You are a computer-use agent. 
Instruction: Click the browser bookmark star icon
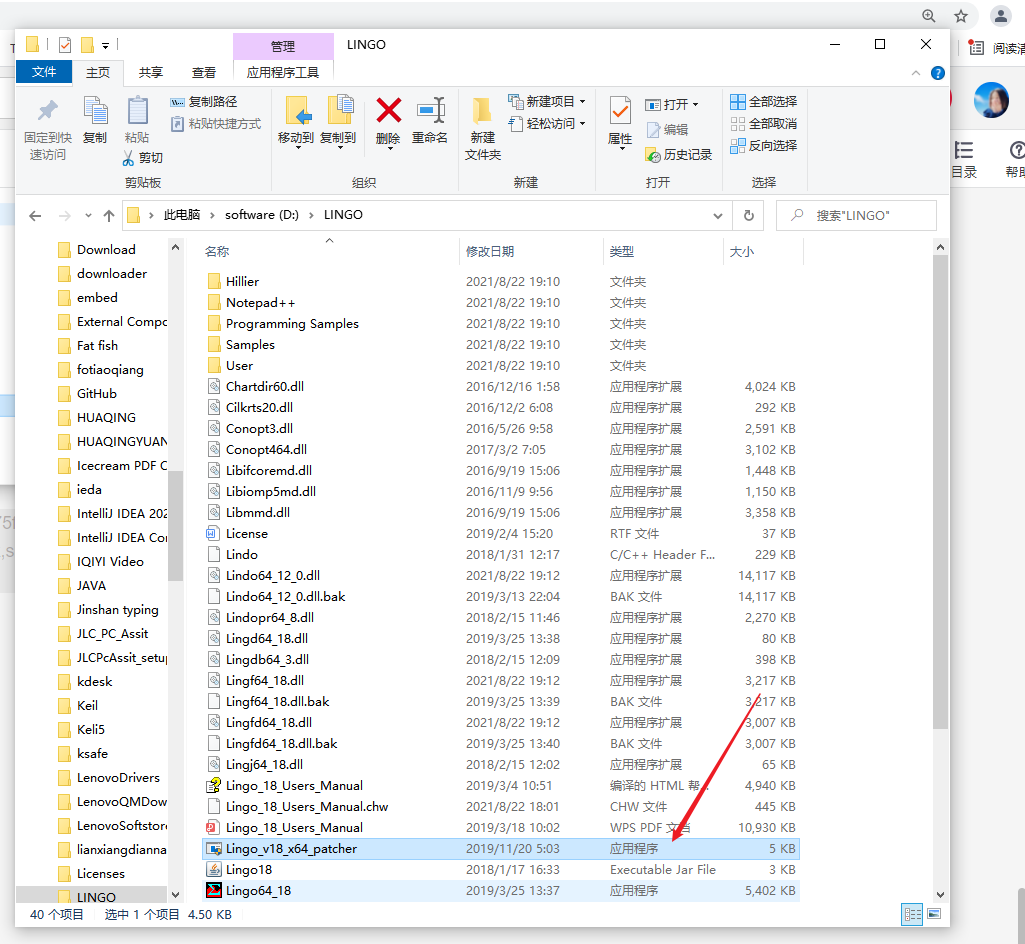[x=960, y=16]
